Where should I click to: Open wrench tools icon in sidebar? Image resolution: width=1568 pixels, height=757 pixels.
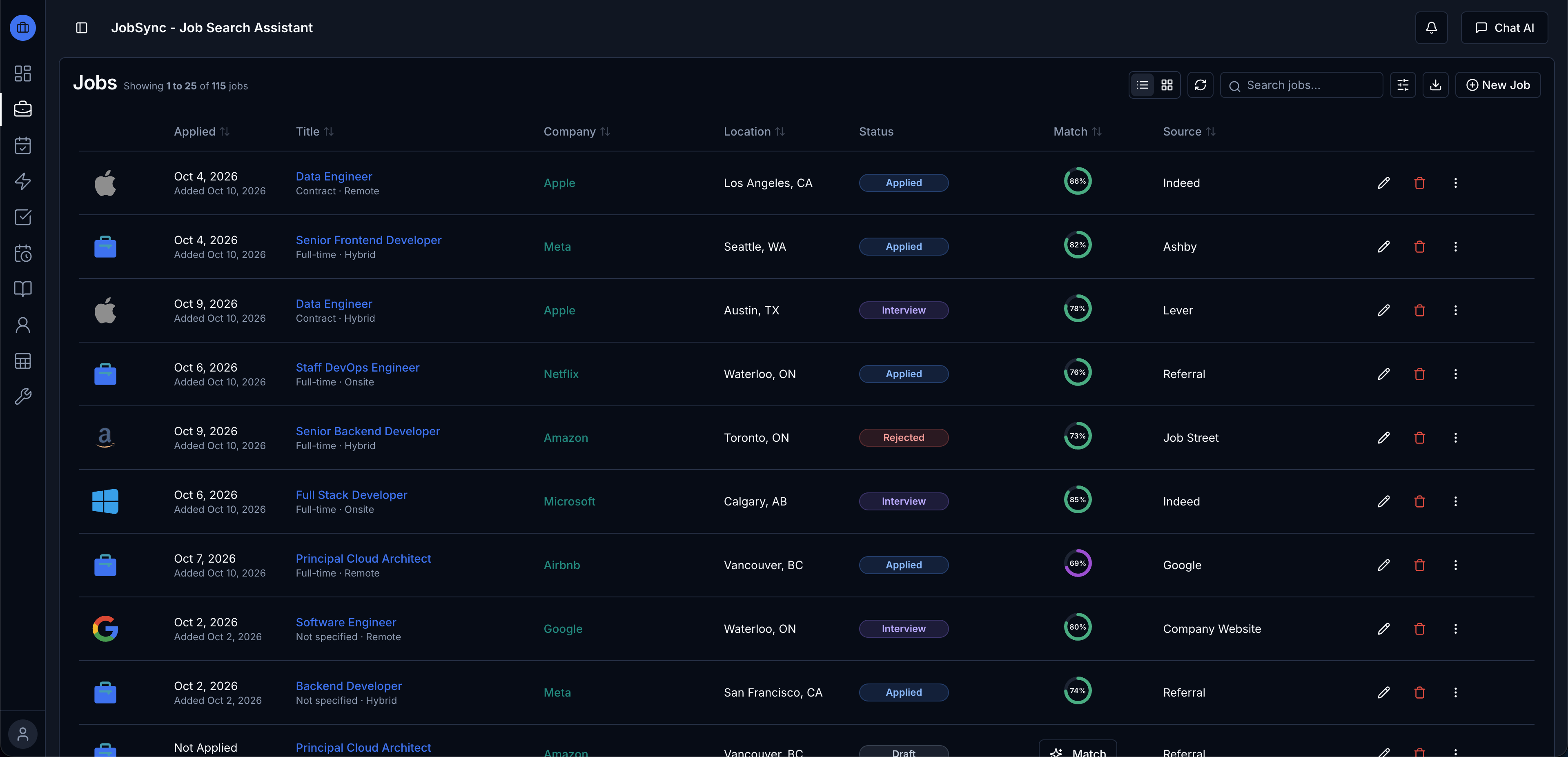pyautogui.click(x=22, y=397)
